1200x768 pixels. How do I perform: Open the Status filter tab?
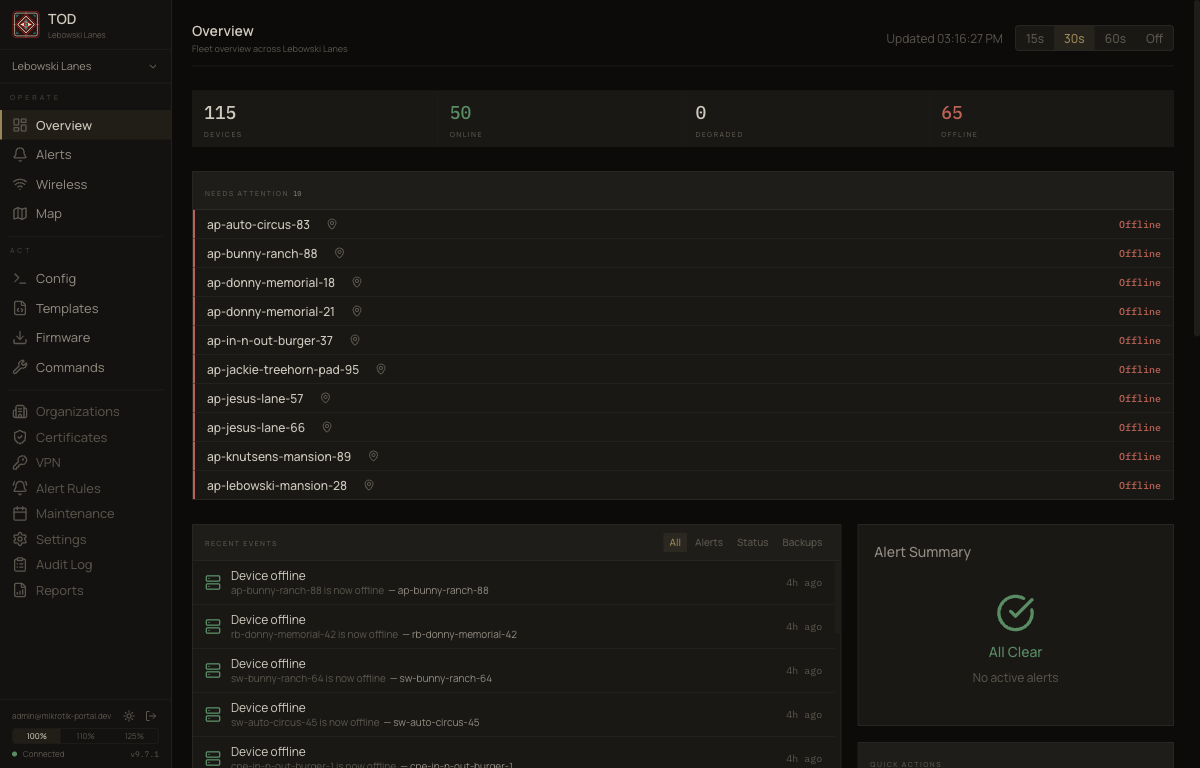point(752,542)
